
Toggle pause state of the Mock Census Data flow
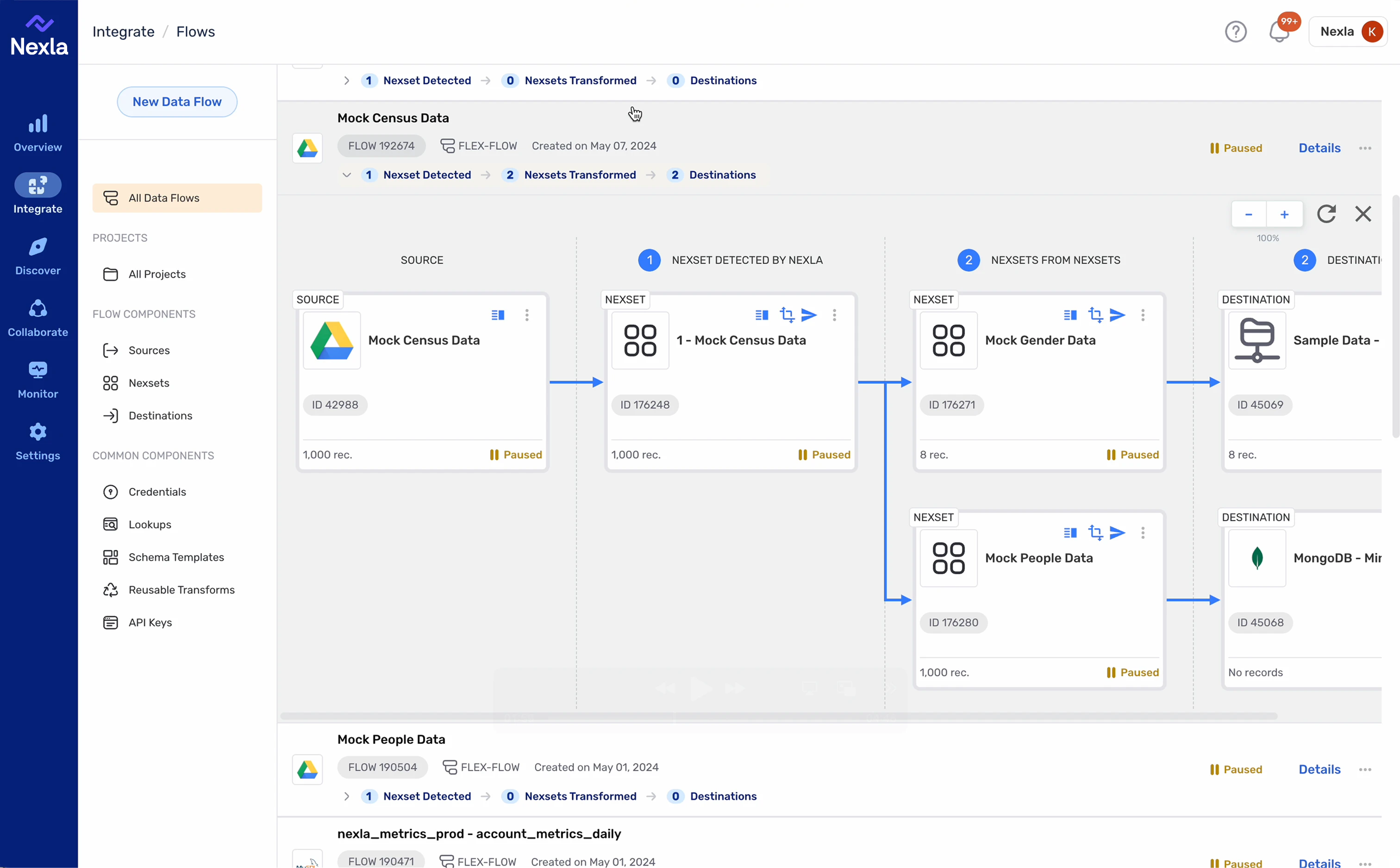coord(1235,148)
